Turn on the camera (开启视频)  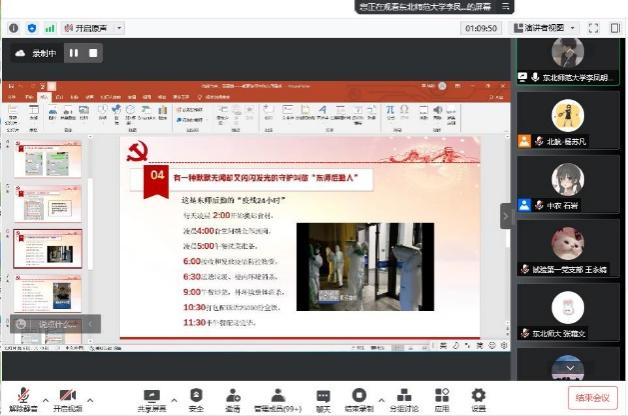67,397
